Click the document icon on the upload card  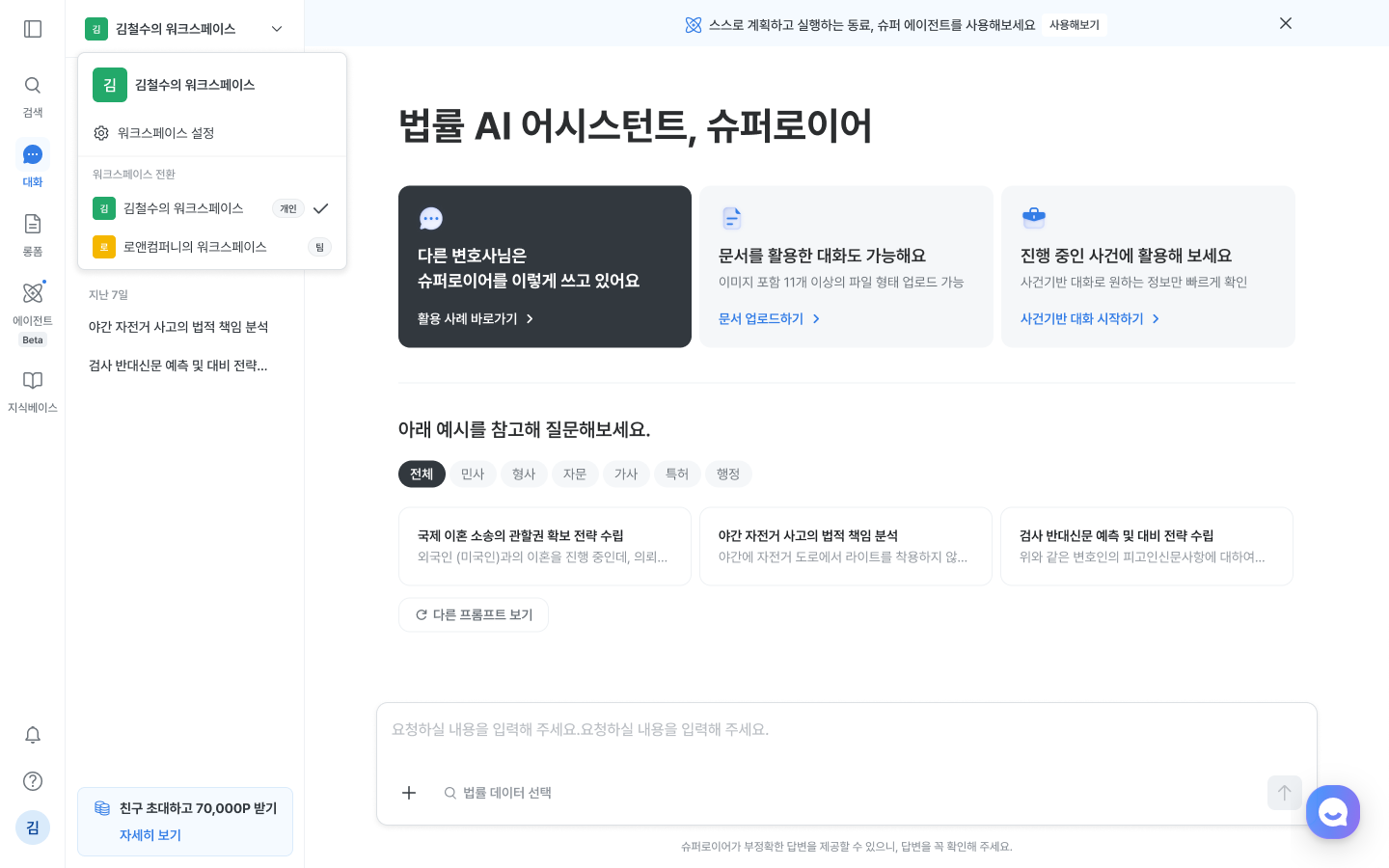point(732,219)
